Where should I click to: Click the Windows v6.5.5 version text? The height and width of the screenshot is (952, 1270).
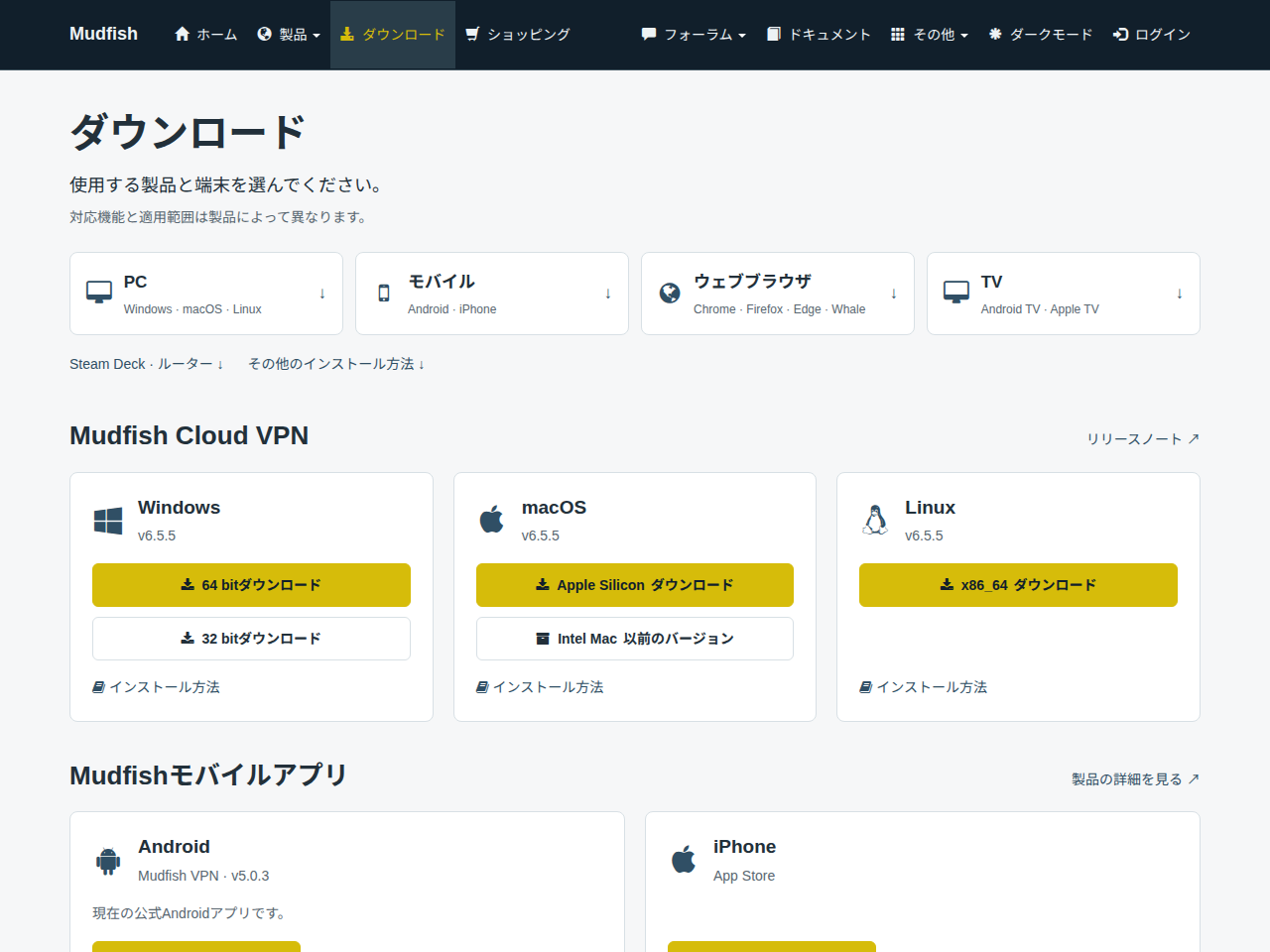point(157,535)
